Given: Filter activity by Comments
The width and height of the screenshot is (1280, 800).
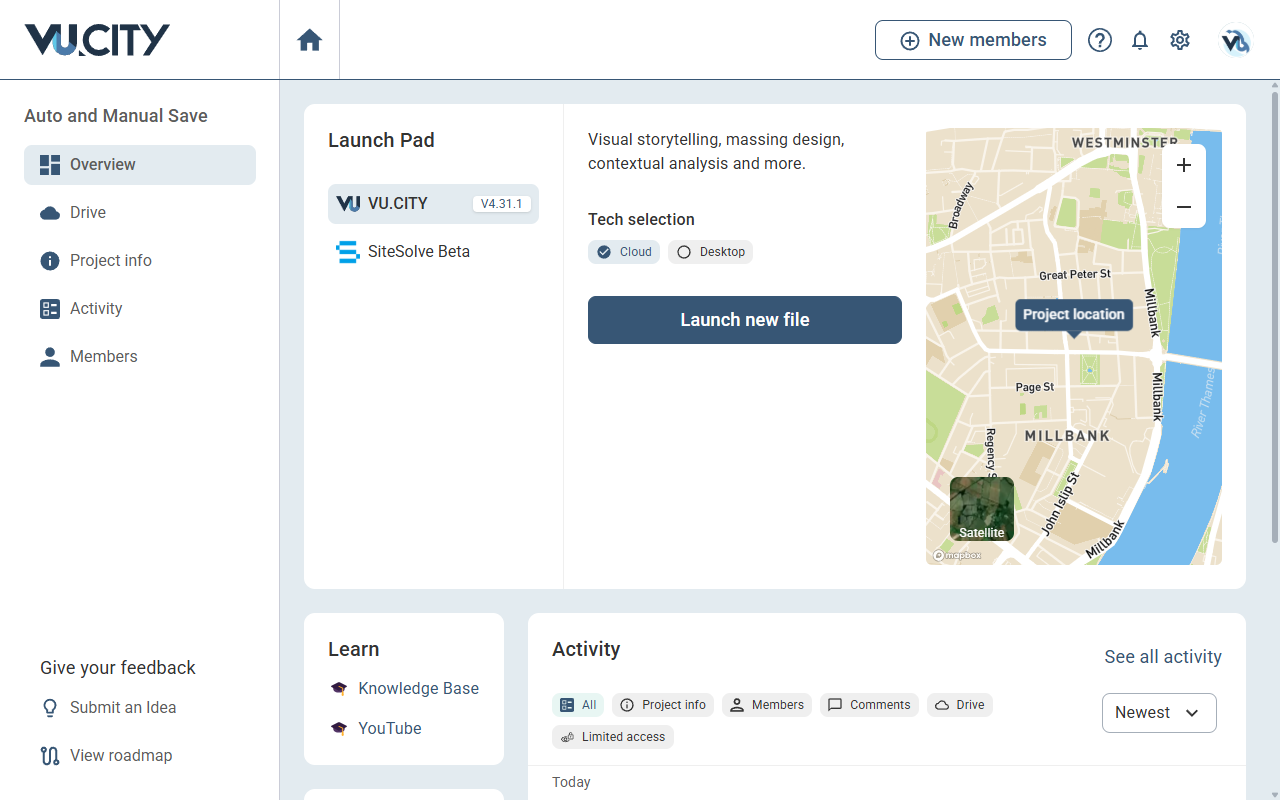Looking at the screenshot, I should (869, 705).
